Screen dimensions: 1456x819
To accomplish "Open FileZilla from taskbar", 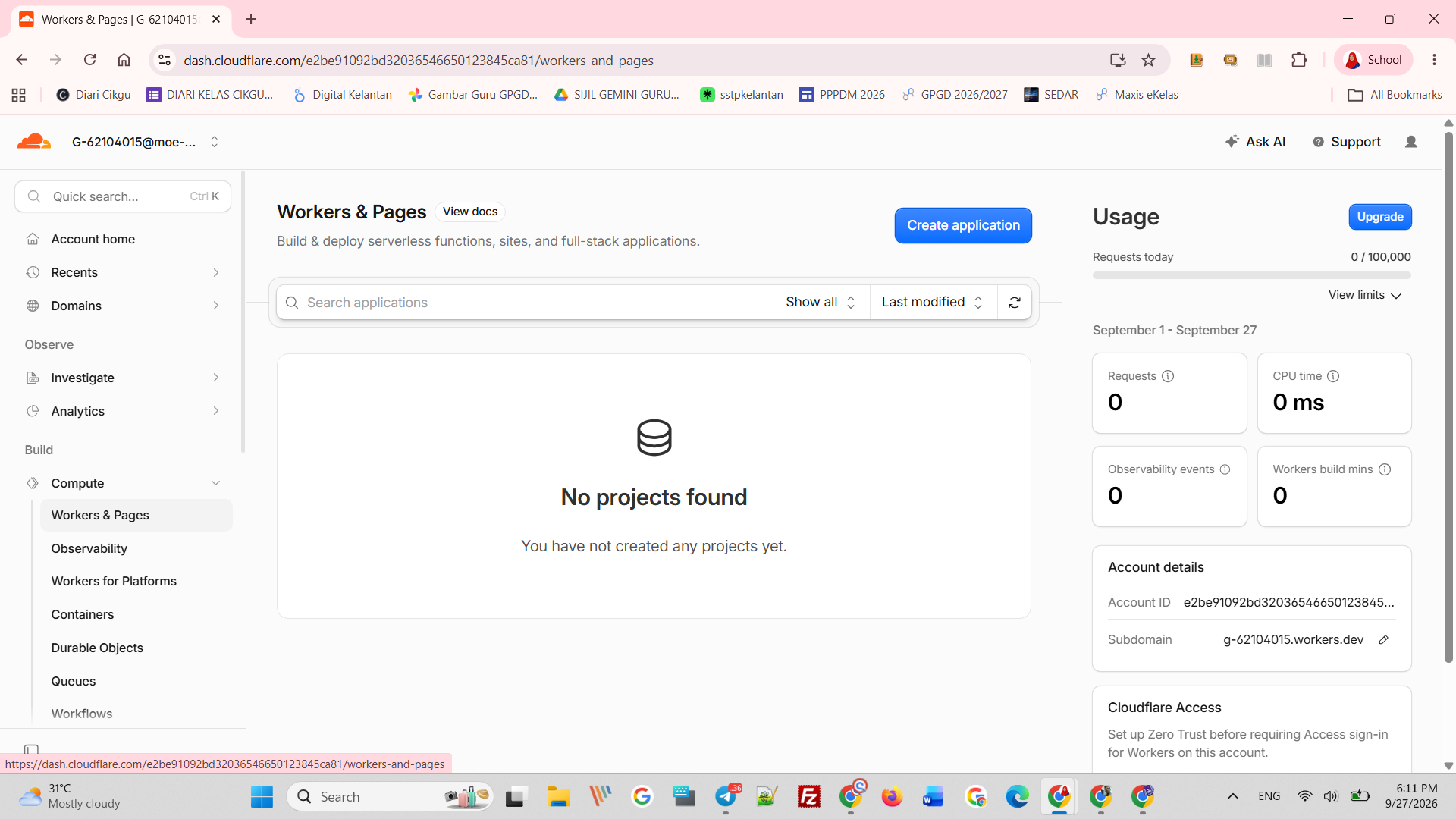I will [x=809, y=796].
